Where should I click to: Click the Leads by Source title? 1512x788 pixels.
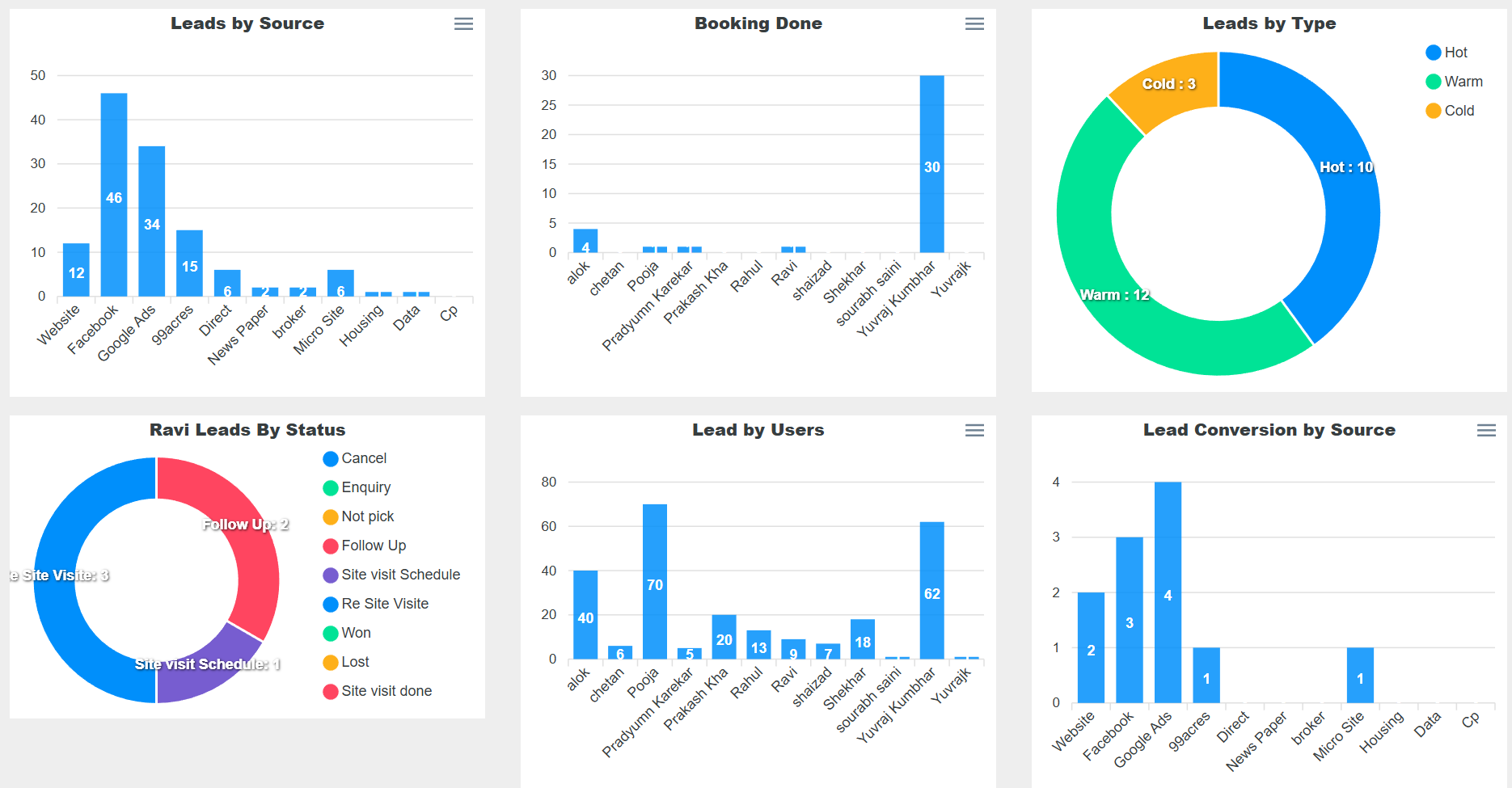click(x=247, y=23)
